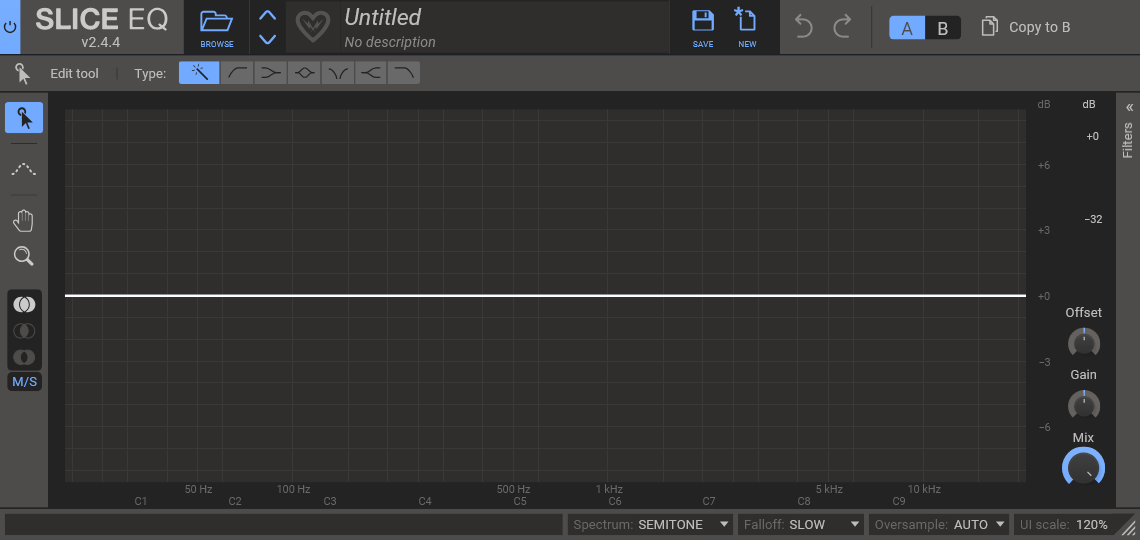Image resolution: width=1140 pixels, height=540 pixels.
Task: Click the Copy to B button
Action: [x=1026, y=27]
